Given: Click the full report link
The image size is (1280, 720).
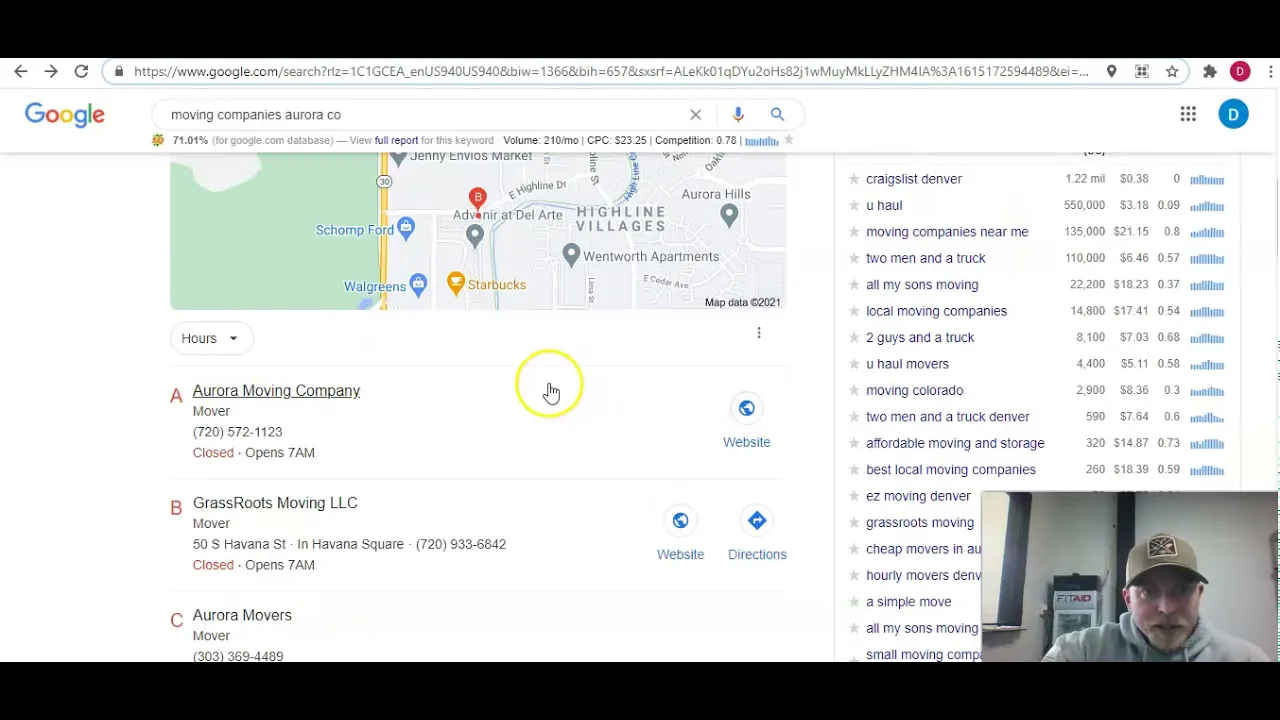Looking at the screenshot, I should (x=396, y=141).
